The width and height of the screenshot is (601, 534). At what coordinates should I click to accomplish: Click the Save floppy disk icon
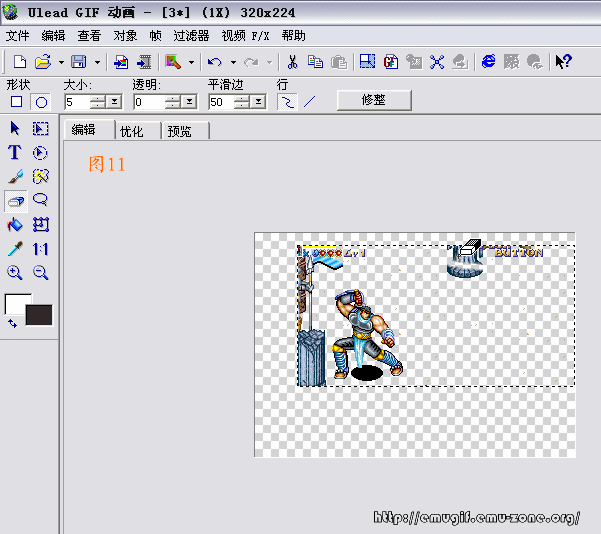79,62
